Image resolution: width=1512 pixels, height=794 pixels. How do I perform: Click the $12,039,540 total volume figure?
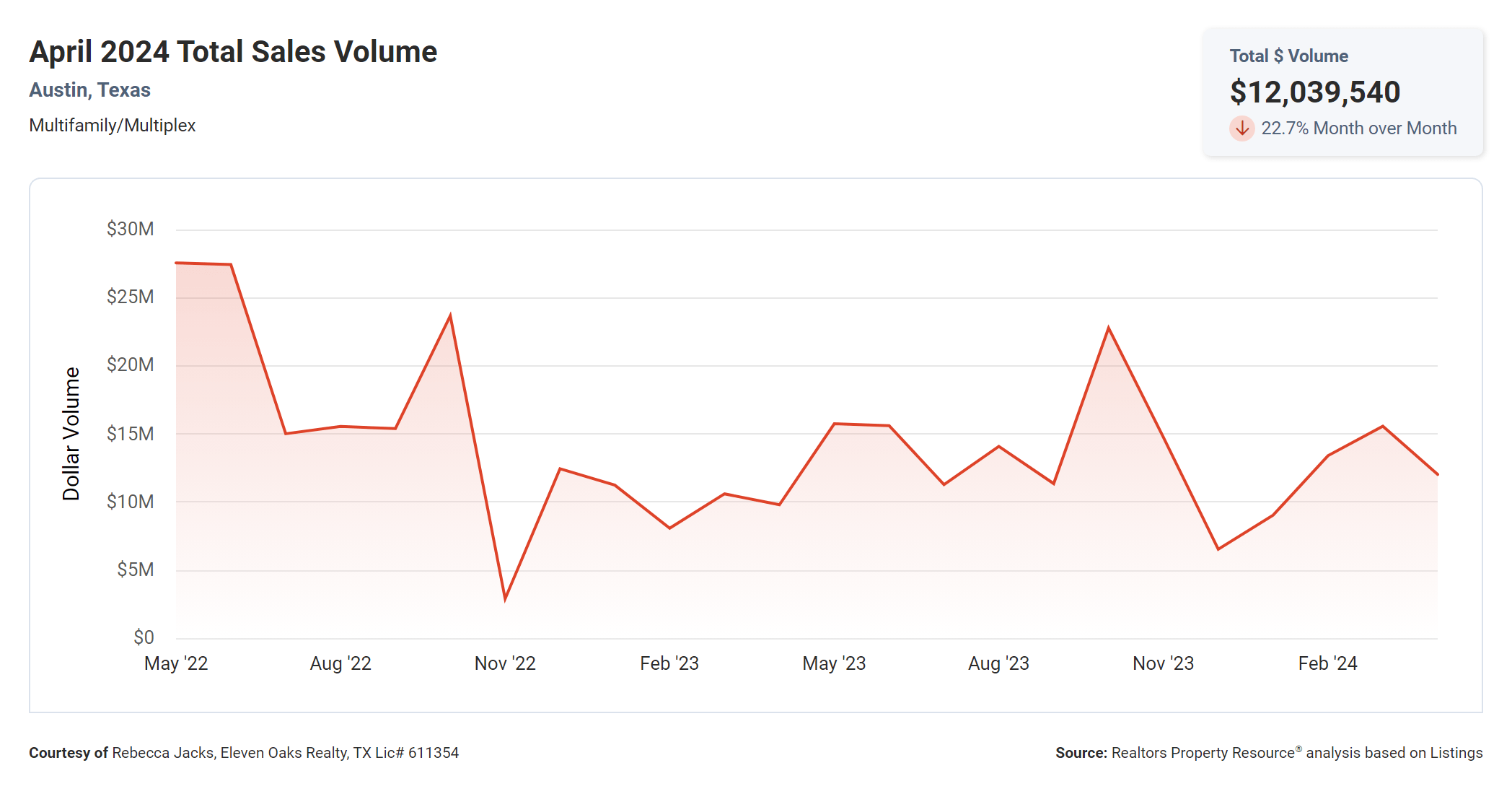pyautogui.click(x=1314, y=92)
